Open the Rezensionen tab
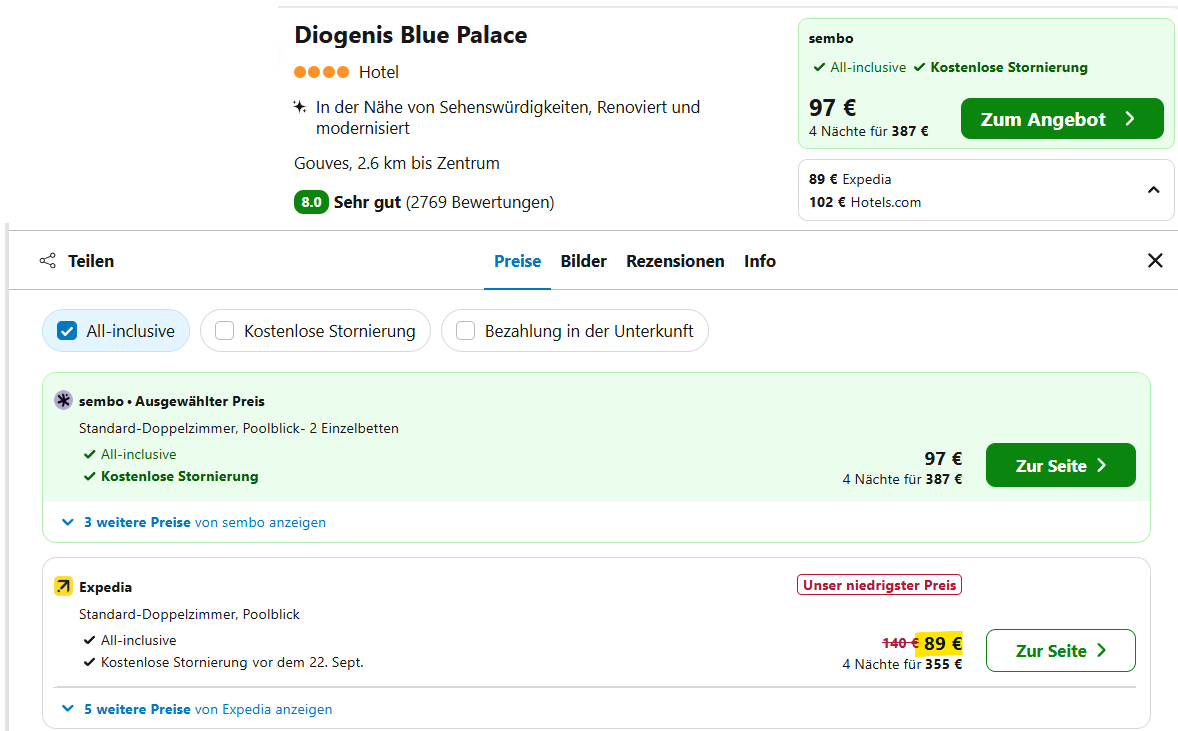The width and height of the screenshot is (1178, 731). [675, 261]
